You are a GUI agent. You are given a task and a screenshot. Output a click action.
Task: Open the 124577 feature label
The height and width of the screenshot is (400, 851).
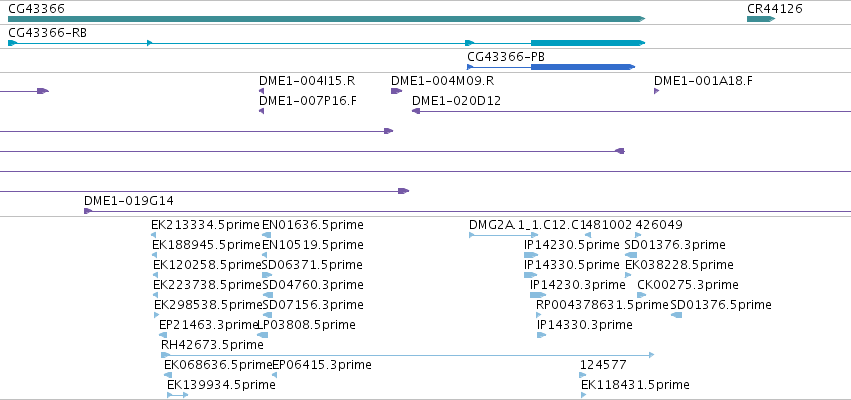pos(603,365)
